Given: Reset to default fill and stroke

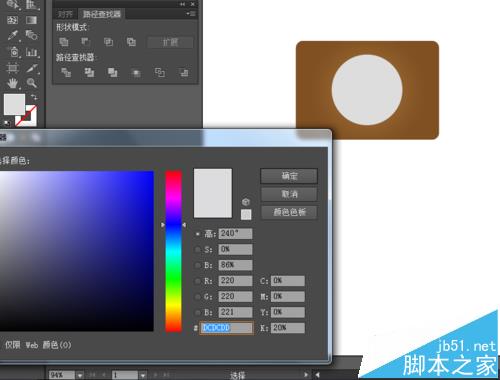Looking at the screenshot, I should coord(7,122).
